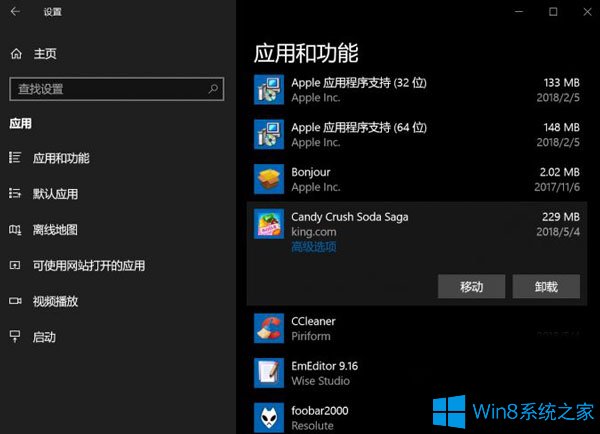The height and width of the screenshot is (434, 600).
Task: Select the EmEditor 9.16 entry name
Action: [324, 366]
